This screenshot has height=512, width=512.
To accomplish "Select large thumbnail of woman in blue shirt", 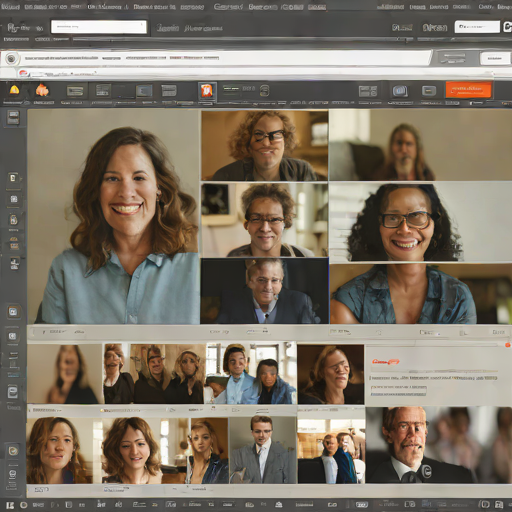I will coord(113,217).
